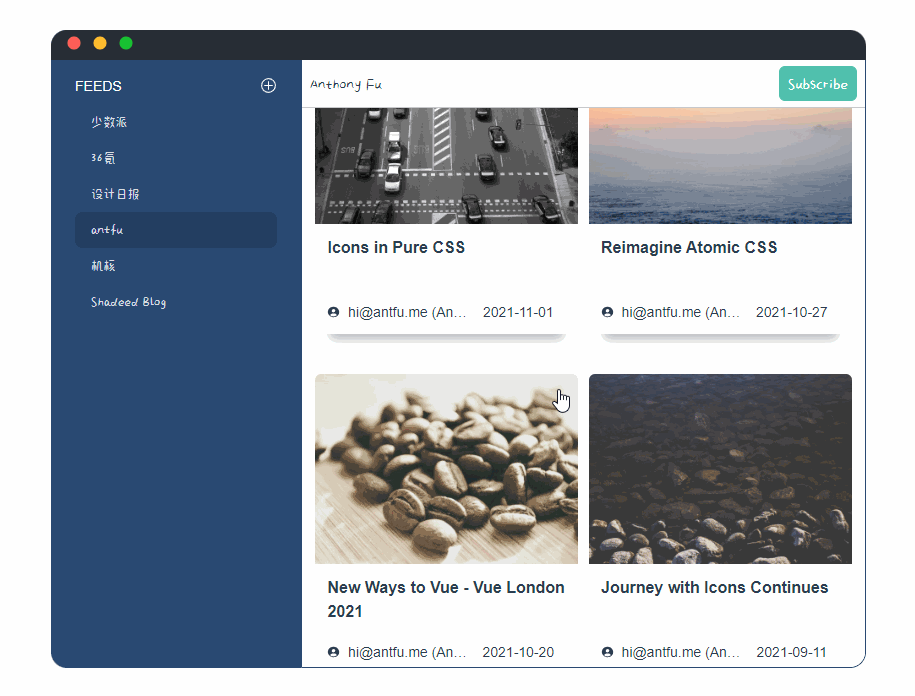The image size is (915, 696).
Task: Open the coffee beans thumbnail
Action: 446,469
